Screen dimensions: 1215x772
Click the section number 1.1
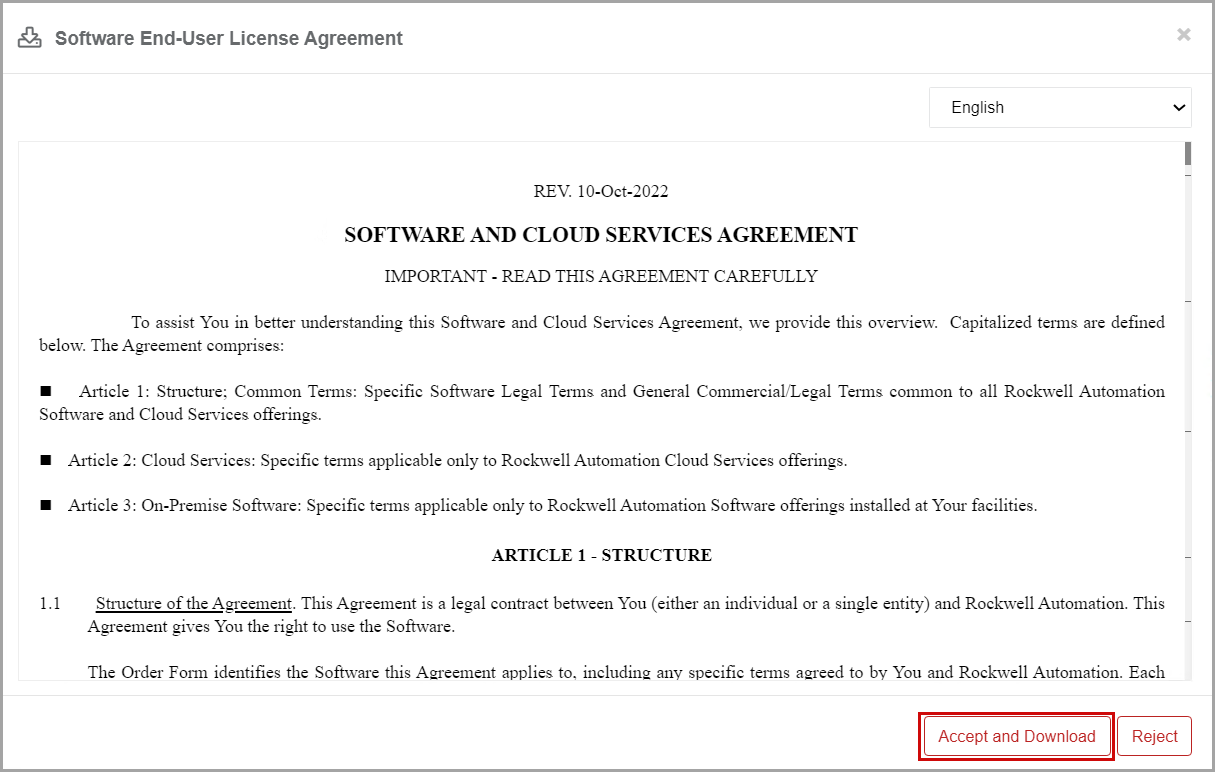50,604
